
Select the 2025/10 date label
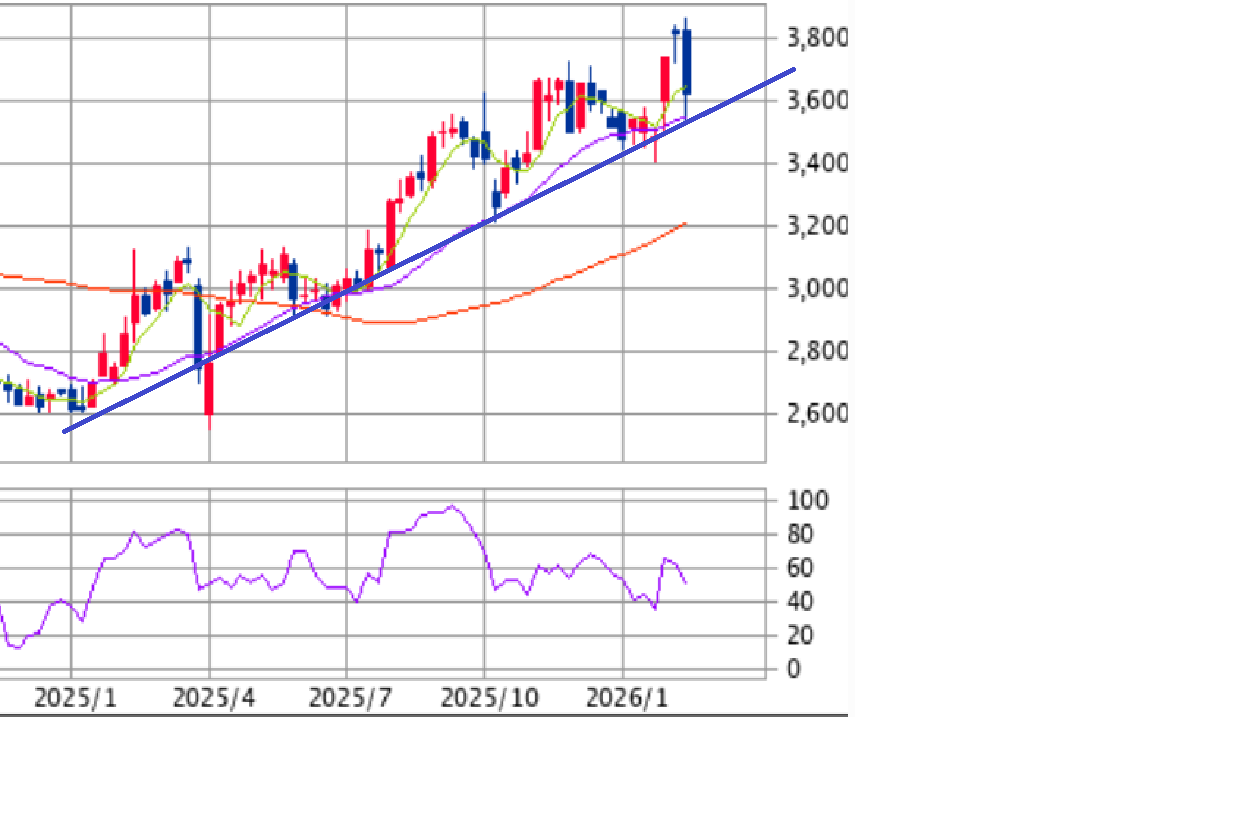[x=490, y=698]
